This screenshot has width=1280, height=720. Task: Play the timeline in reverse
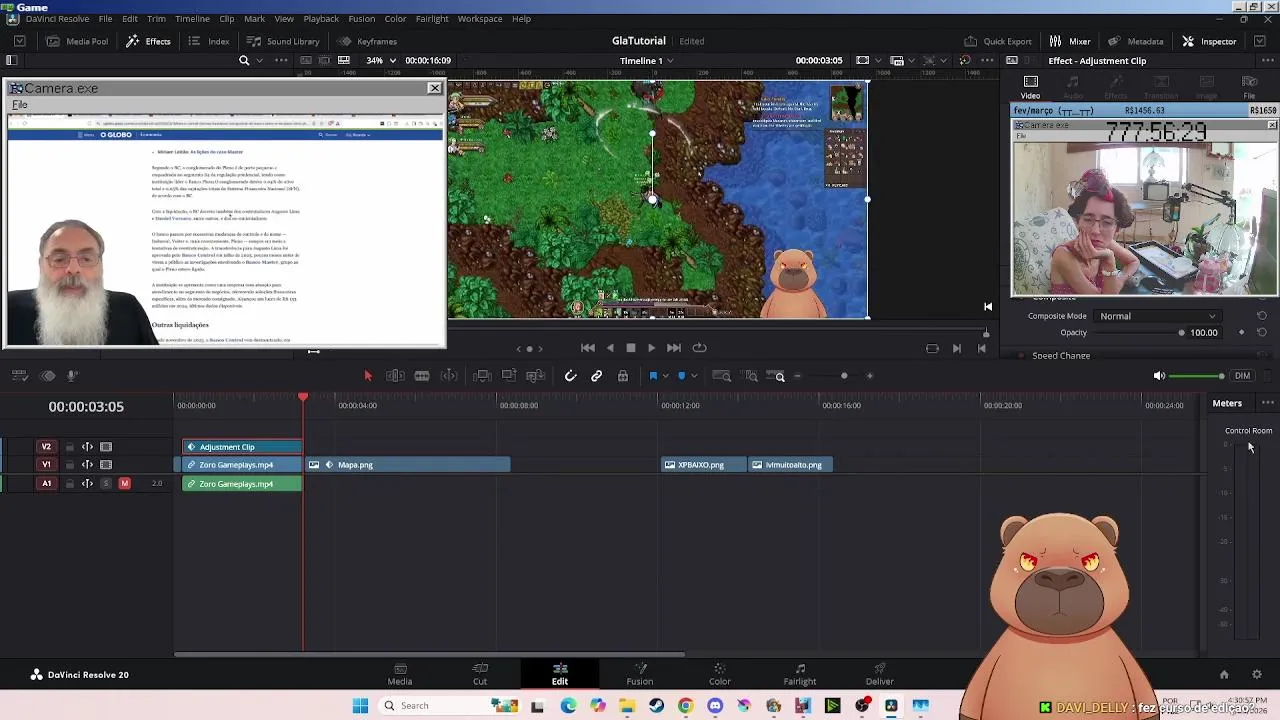point(610,348)
